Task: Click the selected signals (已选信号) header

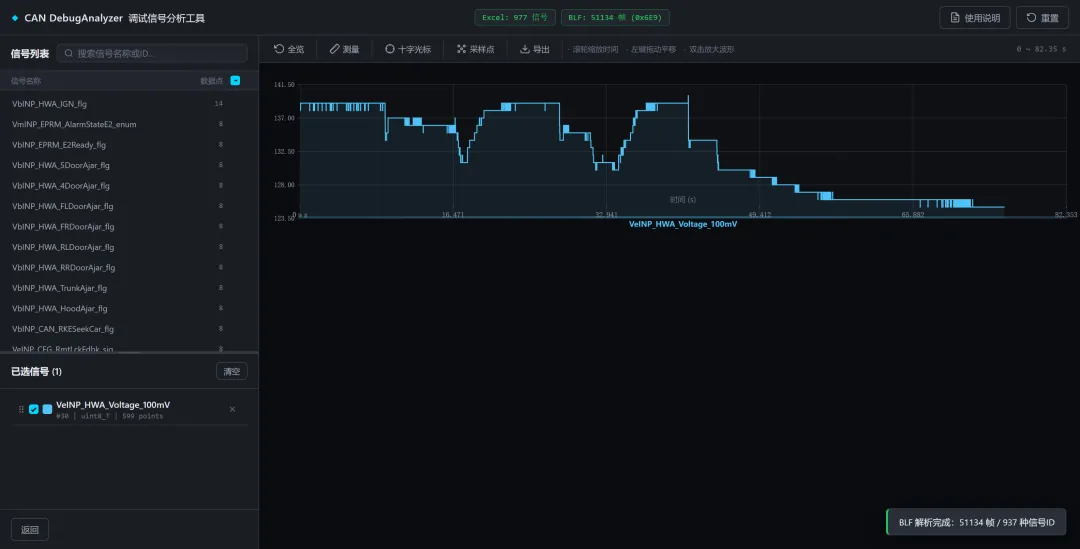Action: pos(36,372)
